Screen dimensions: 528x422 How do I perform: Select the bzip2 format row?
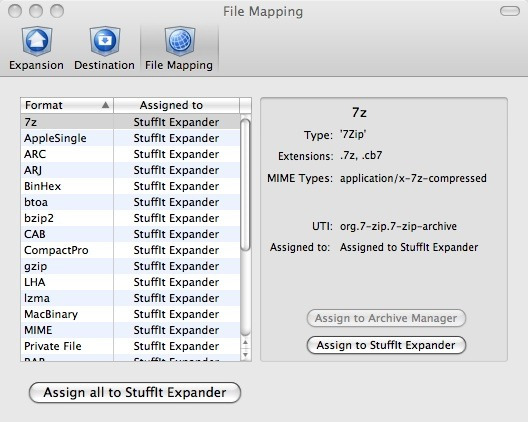(130, 218)
